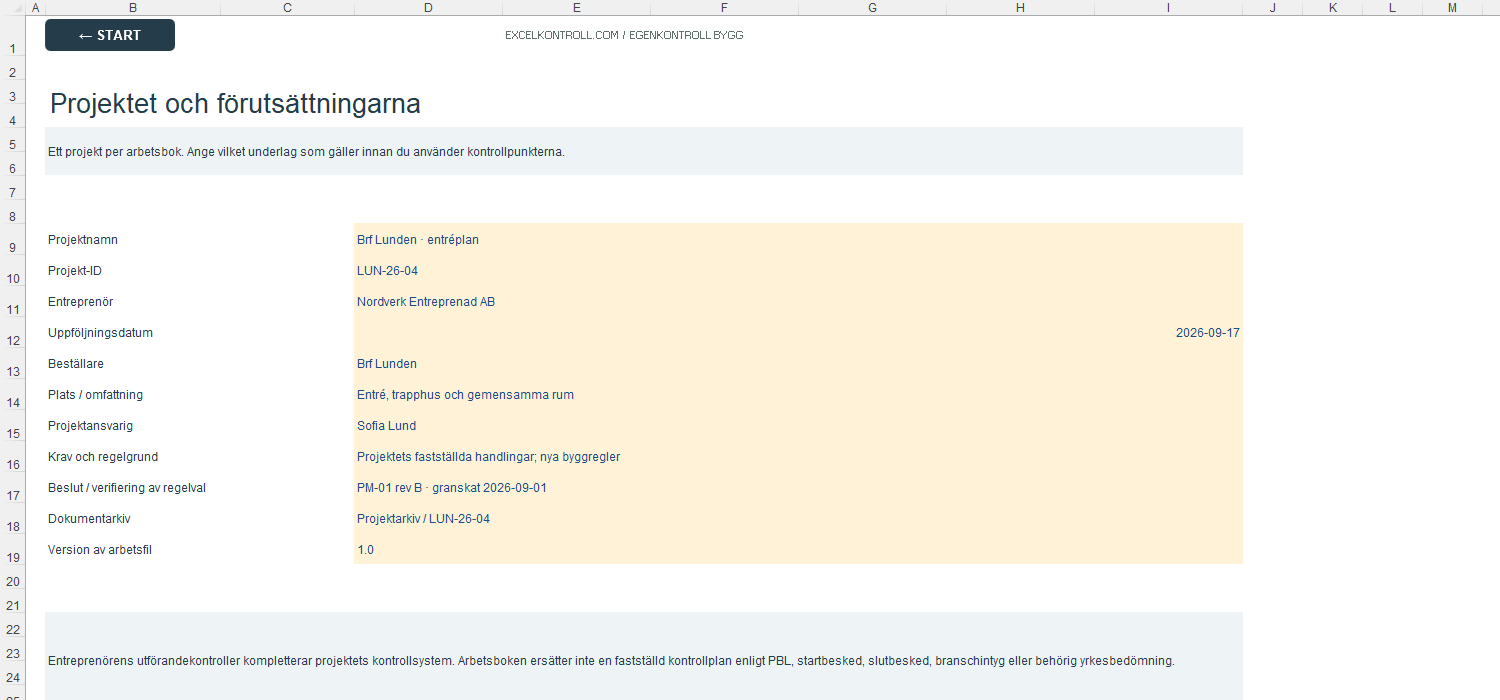Select the 'Projektnamn' label cell
1500x700 pixels.
coord(199,240)
